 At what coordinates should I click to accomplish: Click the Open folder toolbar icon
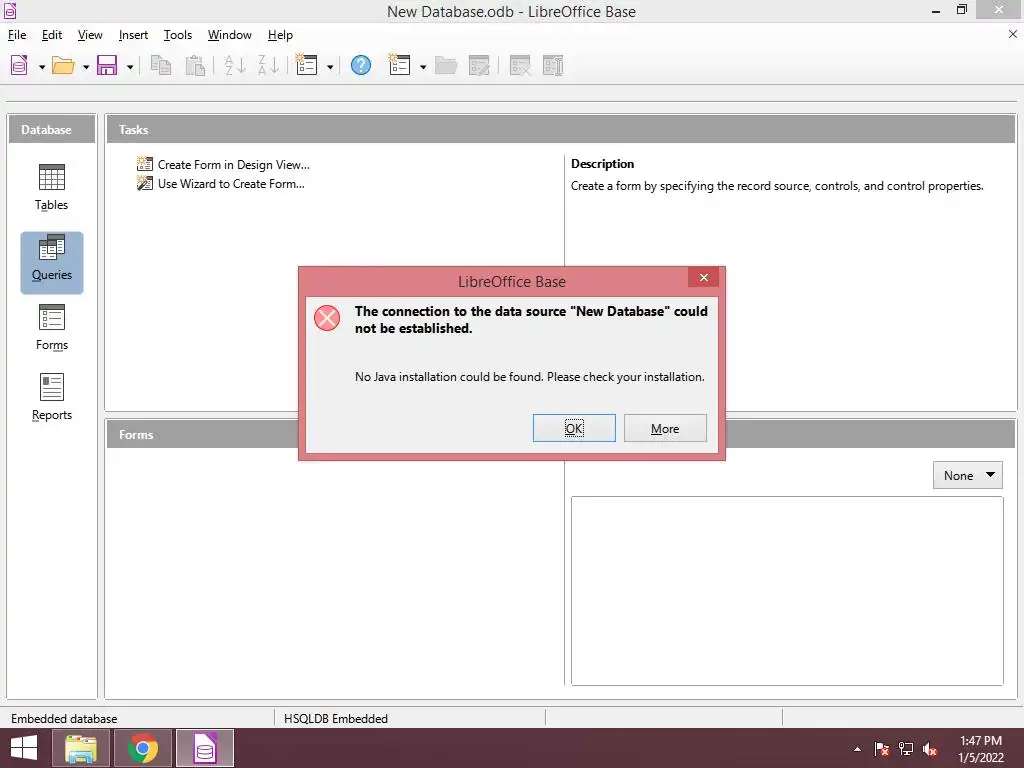pos(63,65)
